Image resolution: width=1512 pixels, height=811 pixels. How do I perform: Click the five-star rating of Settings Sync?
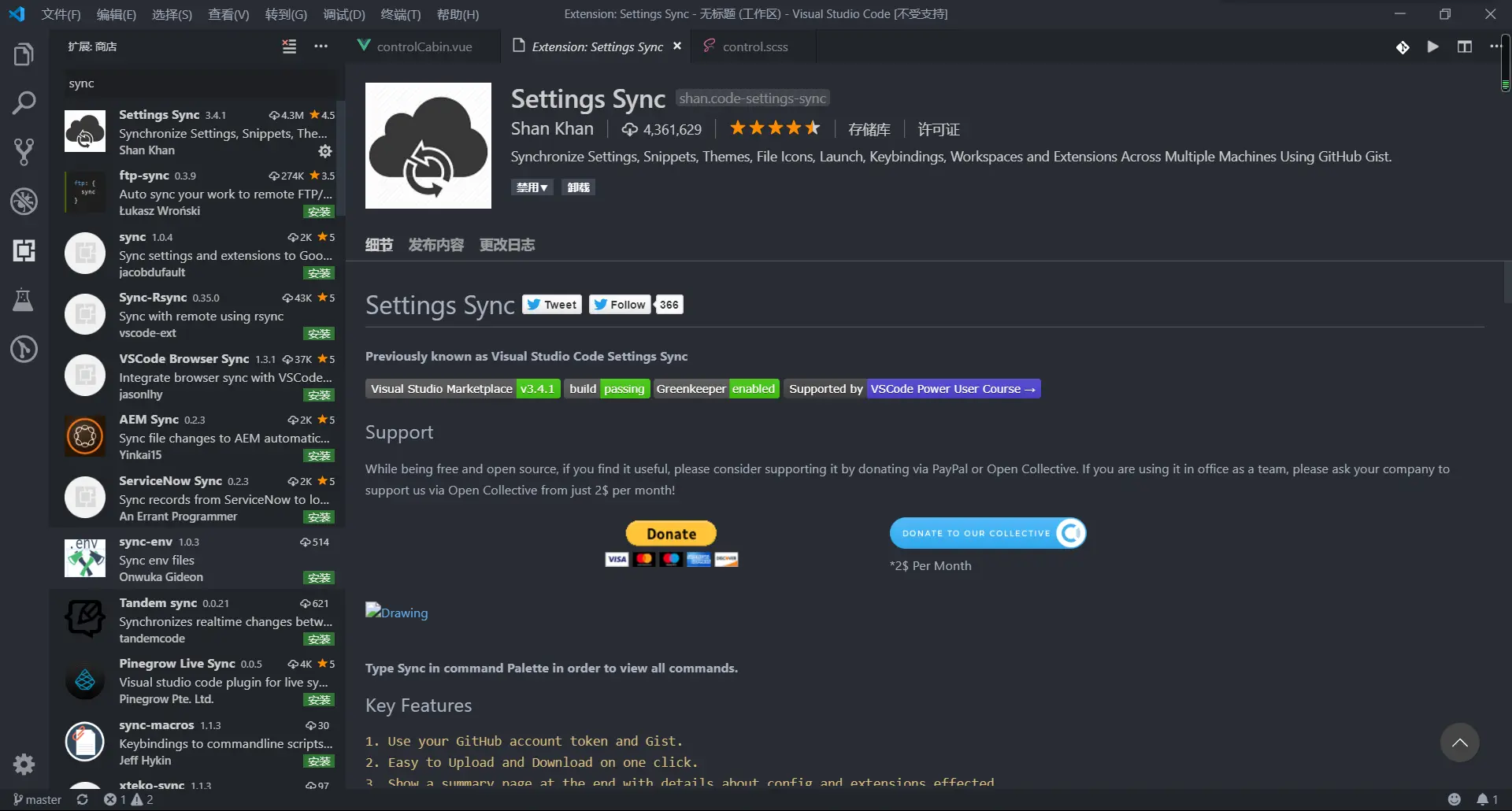pos(775,128)
